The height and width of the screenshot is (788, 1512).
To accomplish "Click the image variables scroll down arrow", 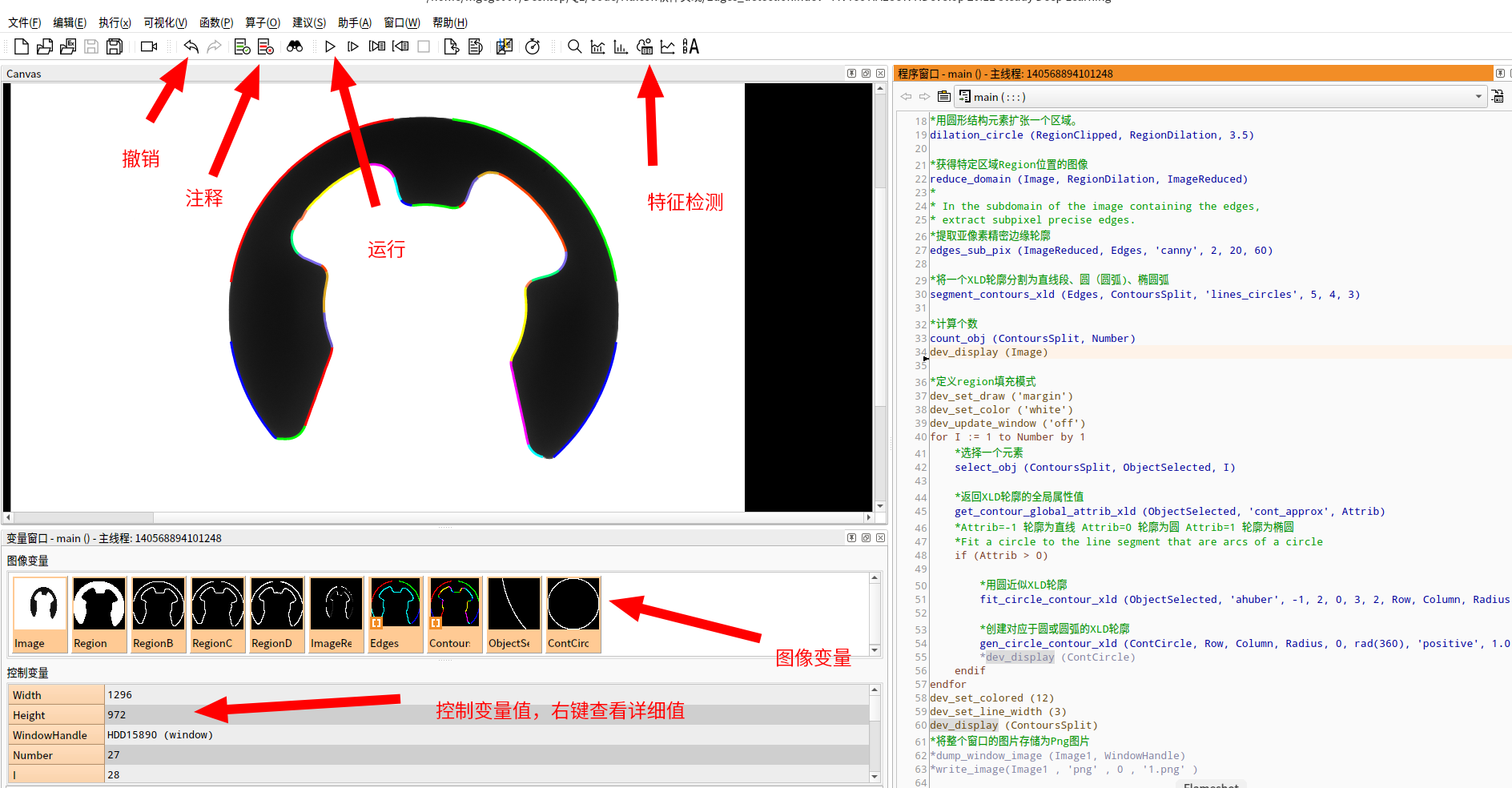I will tap(875, 649).
